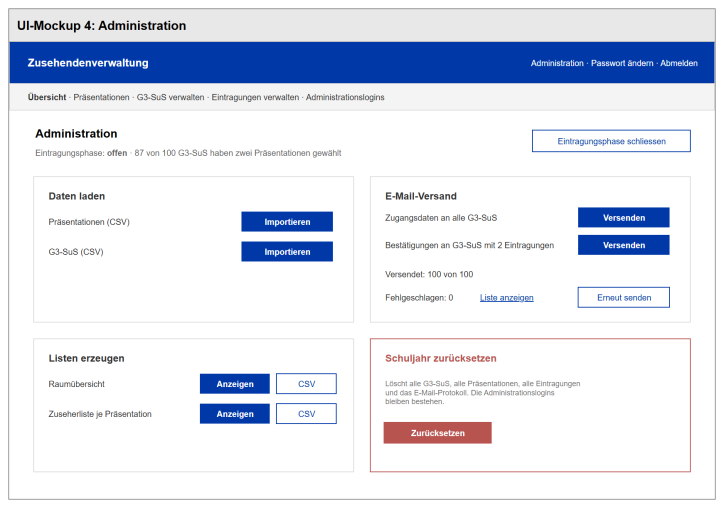
Task: Click the 'Zuseherliste je Präsentation' label
Action: click(x=100, y=414)
